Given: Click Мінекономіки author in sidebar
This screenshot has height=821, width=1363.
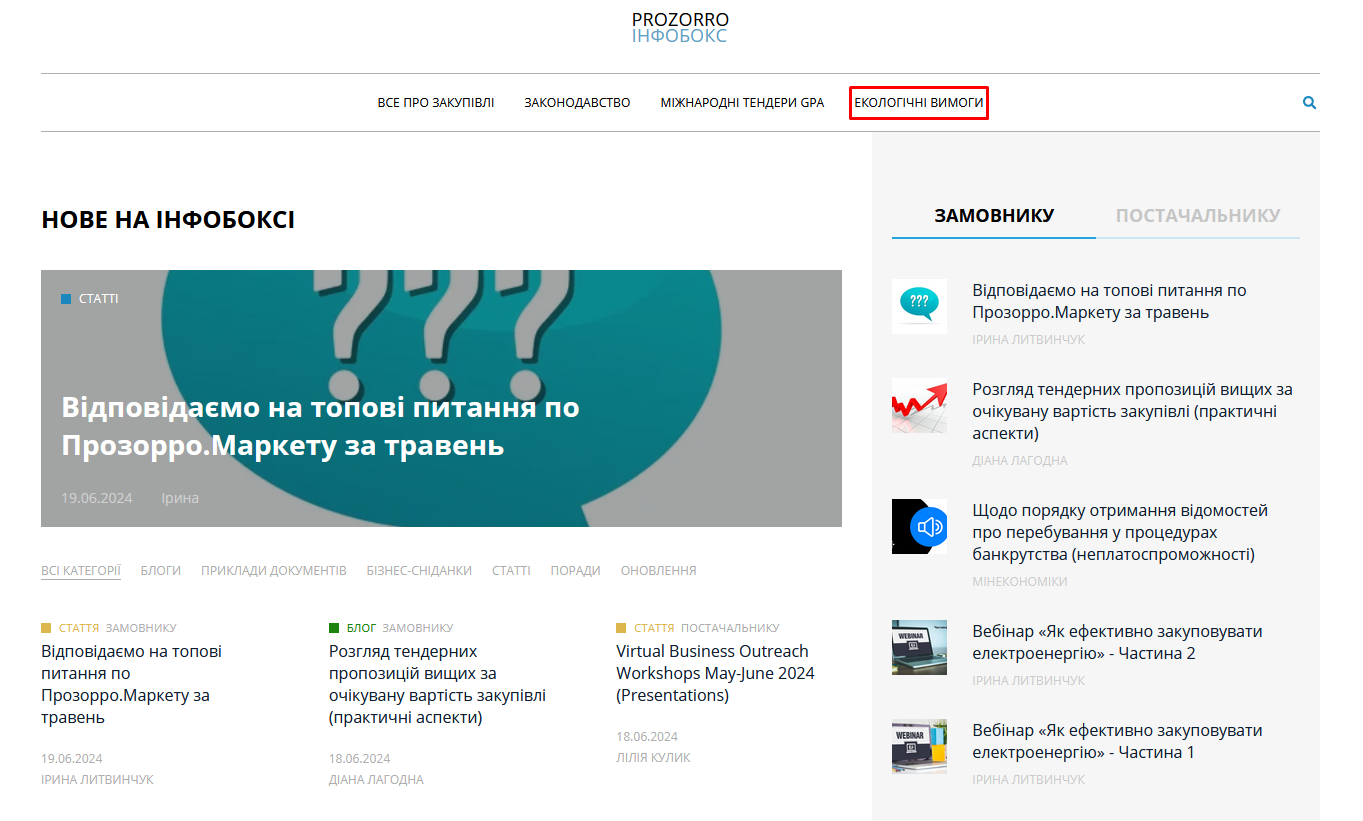Looking at the screenshot, I should pyautogui.click(x=1020, y=581).
